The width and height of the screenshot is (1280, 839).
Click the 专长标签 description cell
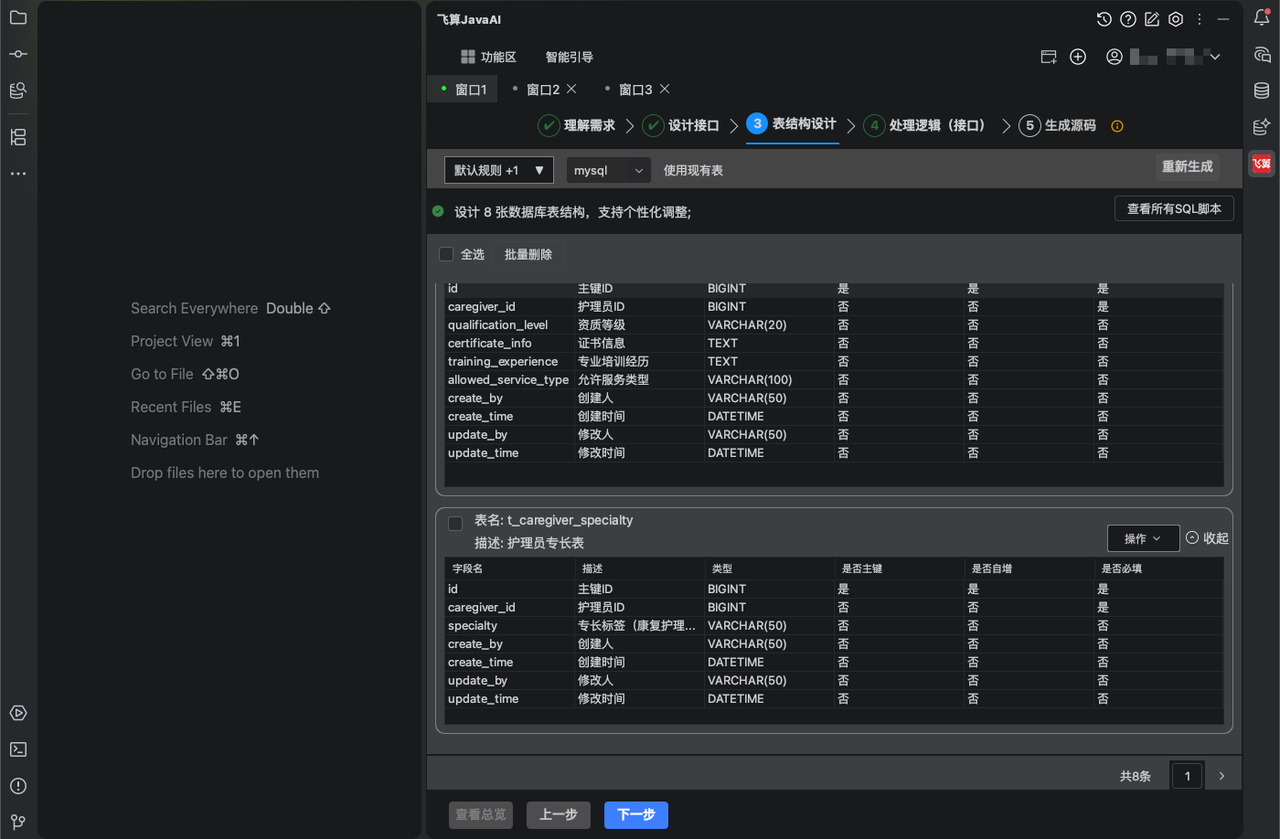638,626
